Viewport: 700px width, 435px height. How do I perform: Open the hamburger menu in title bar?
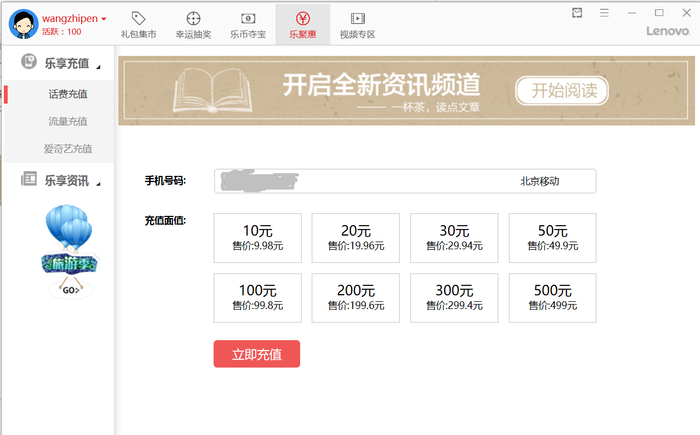(604, 12)
